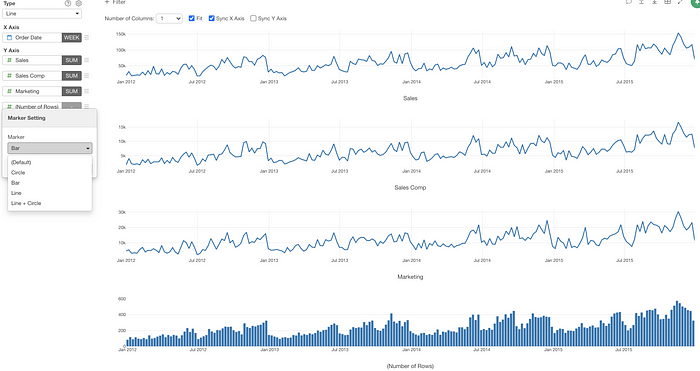Click the comment icon in top toolbar
Viewport: 700px width, 371px height.
[x=629, y=2]
